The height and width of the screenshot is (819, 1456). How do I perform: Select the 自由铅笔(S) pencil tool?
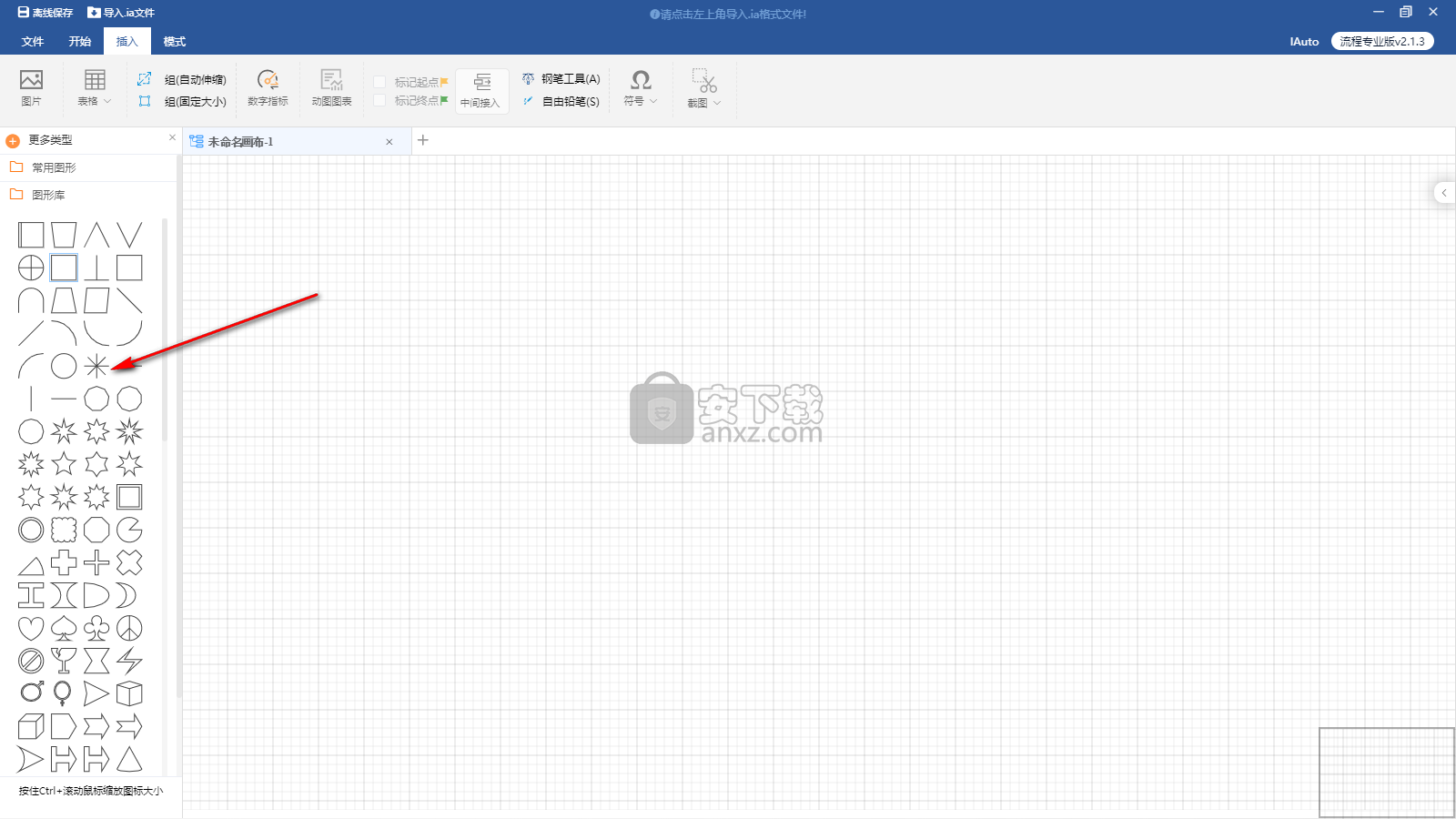(x=561, y=101)
